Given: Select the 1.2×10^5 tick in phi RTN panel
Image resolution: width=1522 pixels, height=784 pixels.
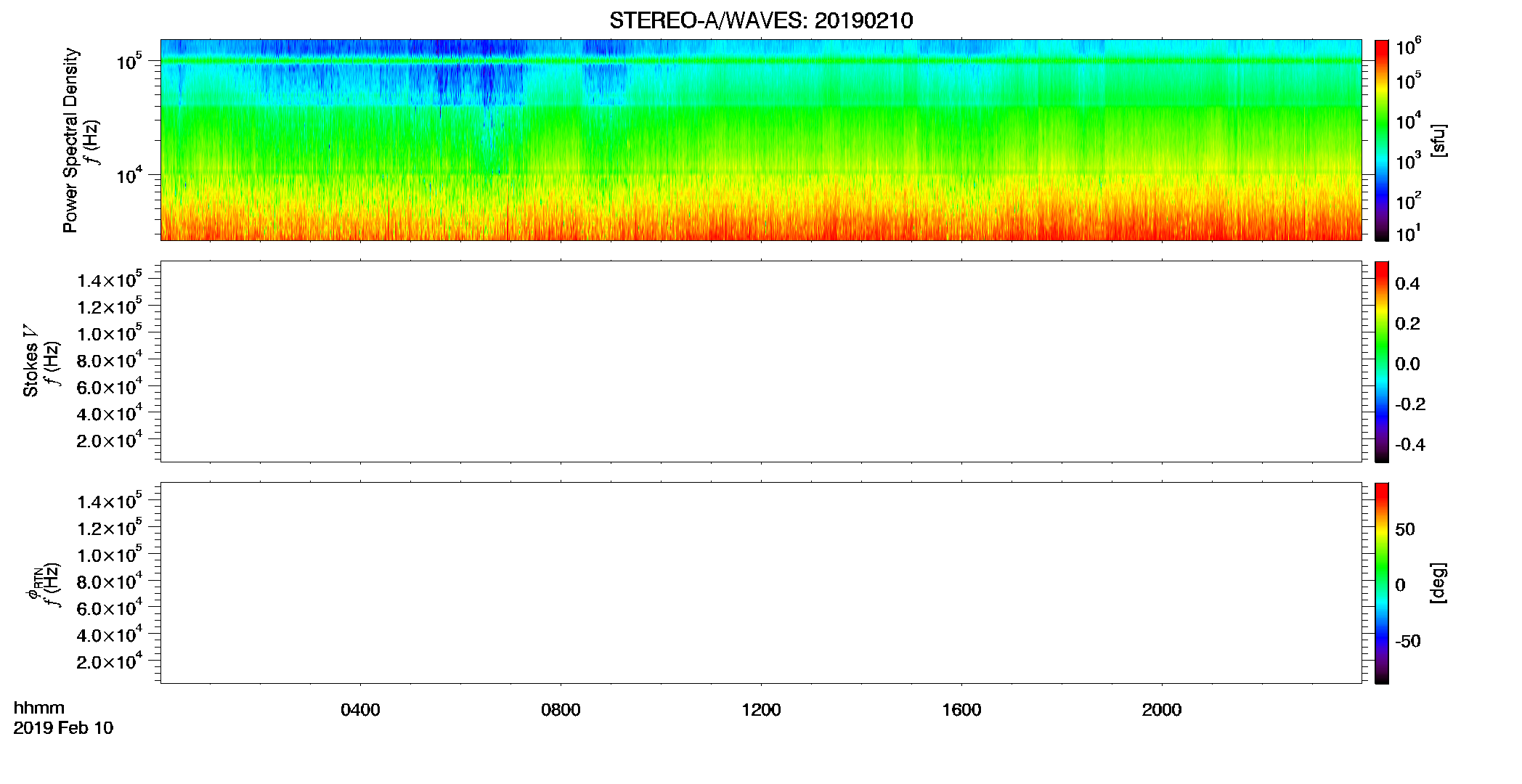Looking at the screenshot, I should [110, 528].
